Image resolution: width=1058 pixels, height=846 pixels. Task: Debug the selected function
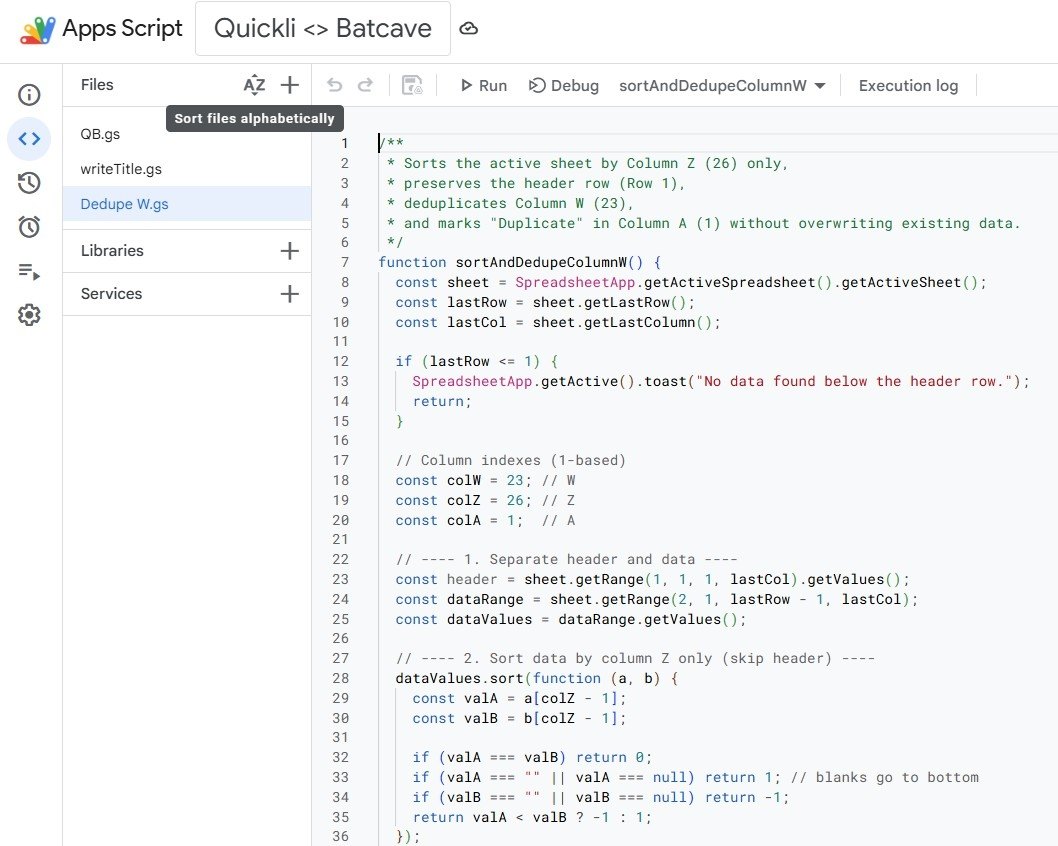[x=564, y=86]
